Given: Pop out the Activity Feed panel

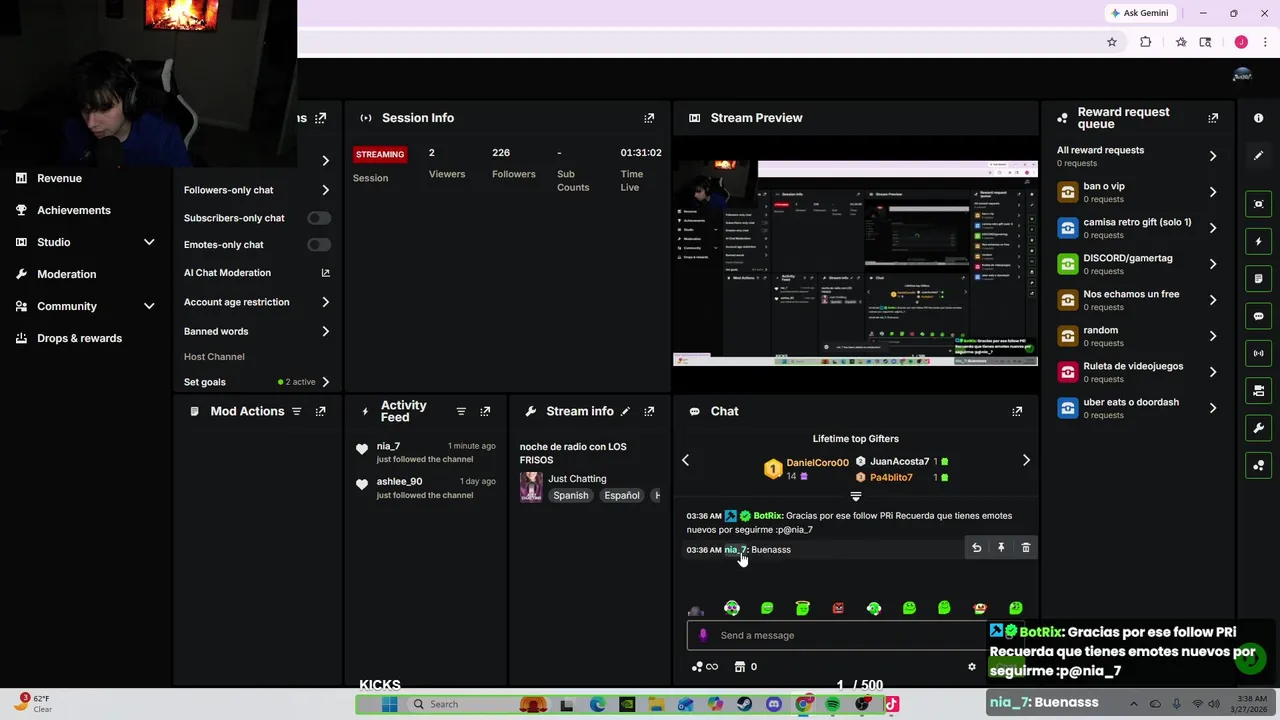Looking at the screenshot, I should tap(485, 411).
